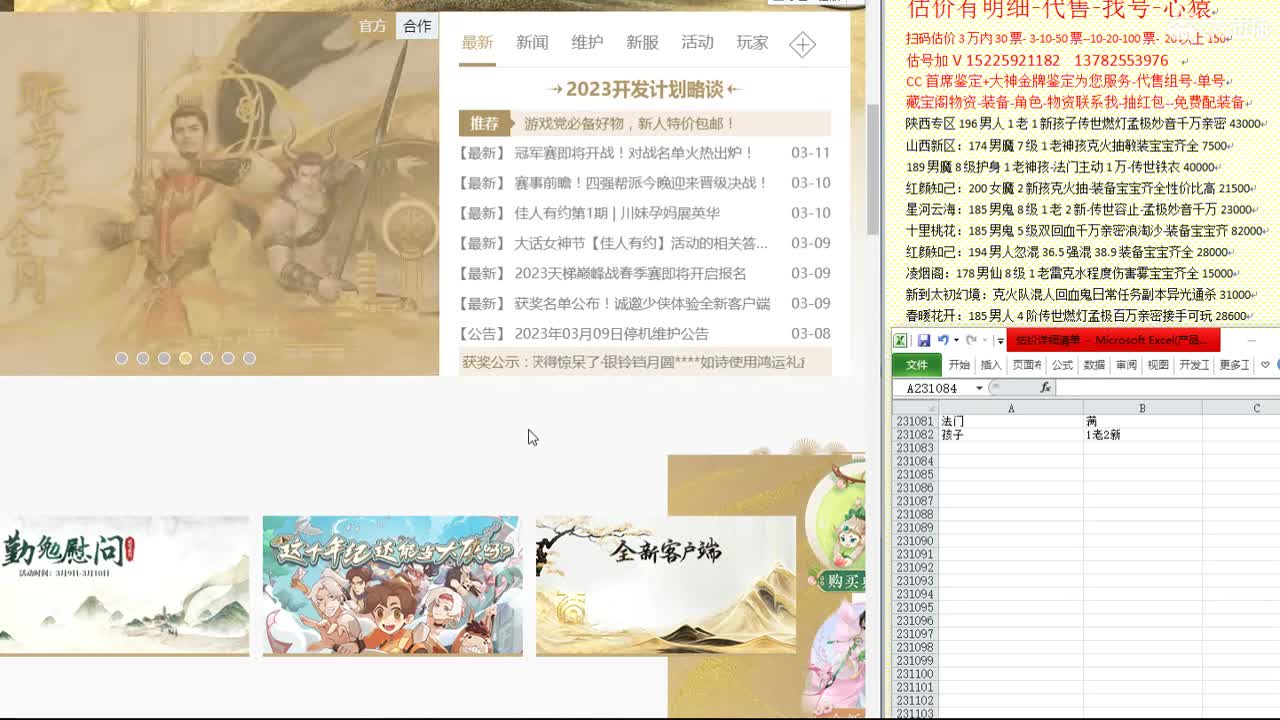This screenshot has width=1280, height=720.
Task: Select the second carousel dot under the banner
Action: (143, 358)
